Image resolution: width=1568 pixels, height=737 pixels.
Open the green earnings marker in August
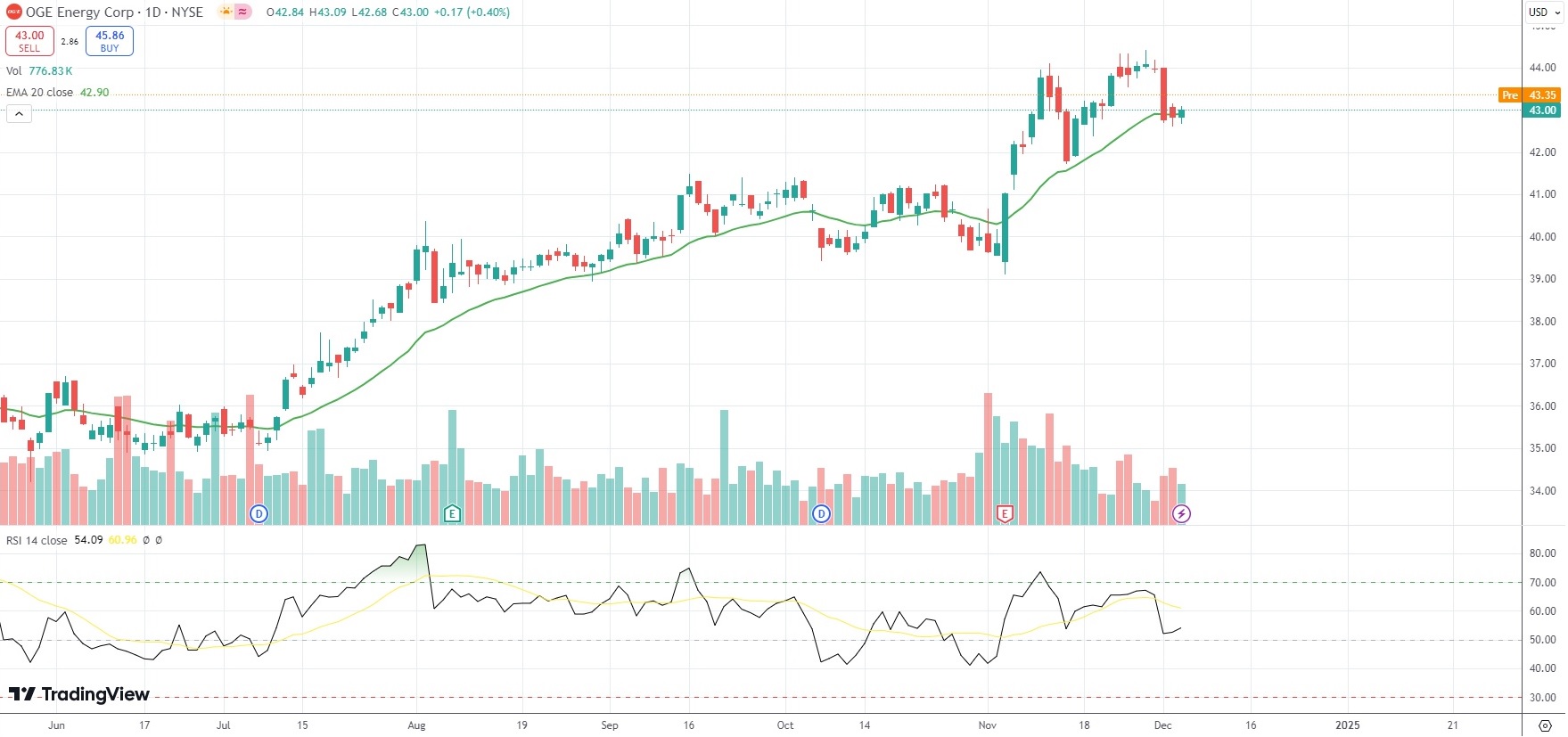click(452, 513)
